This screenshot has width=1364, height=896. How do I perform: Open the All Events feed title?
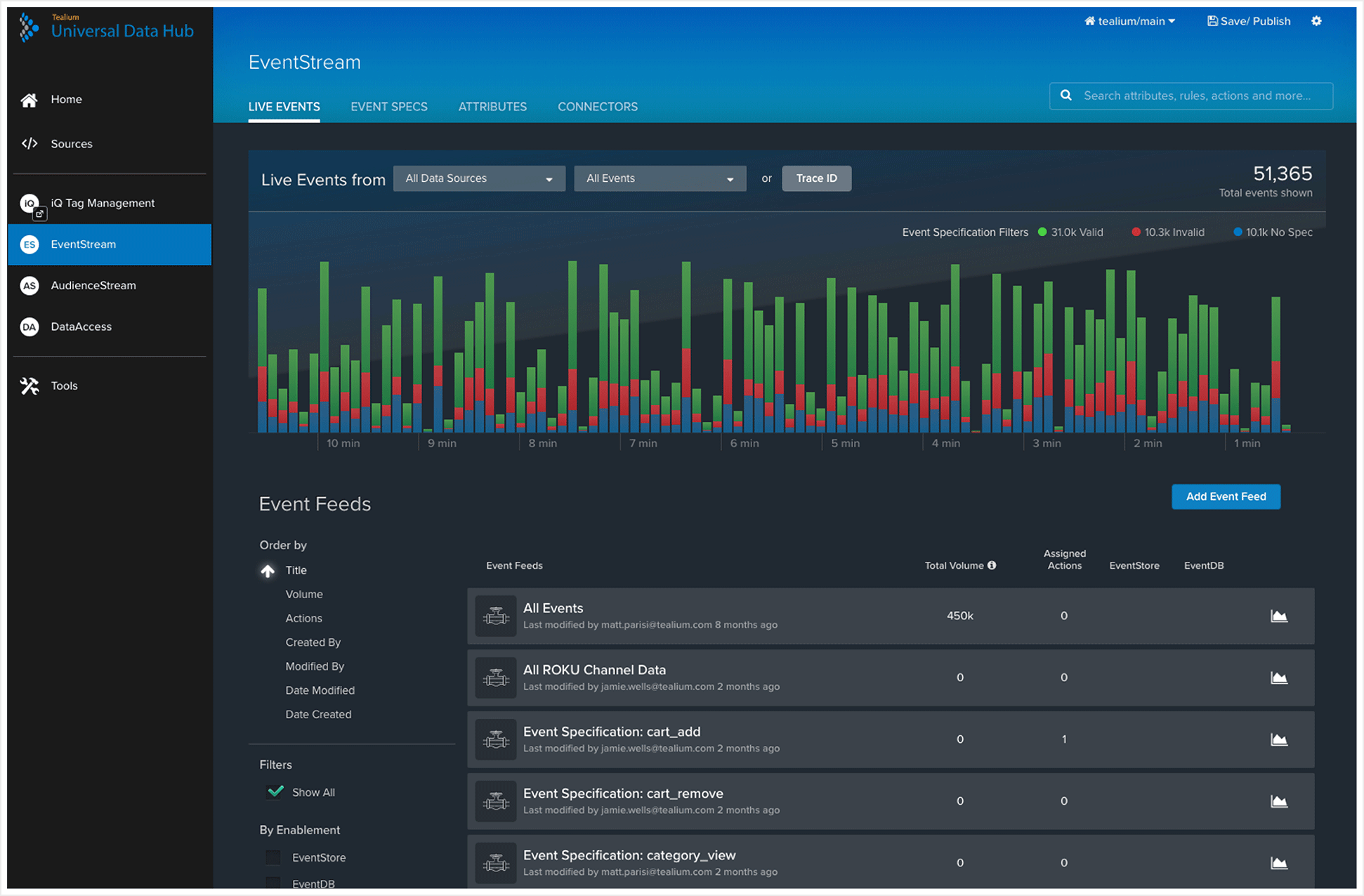(553, 608)
